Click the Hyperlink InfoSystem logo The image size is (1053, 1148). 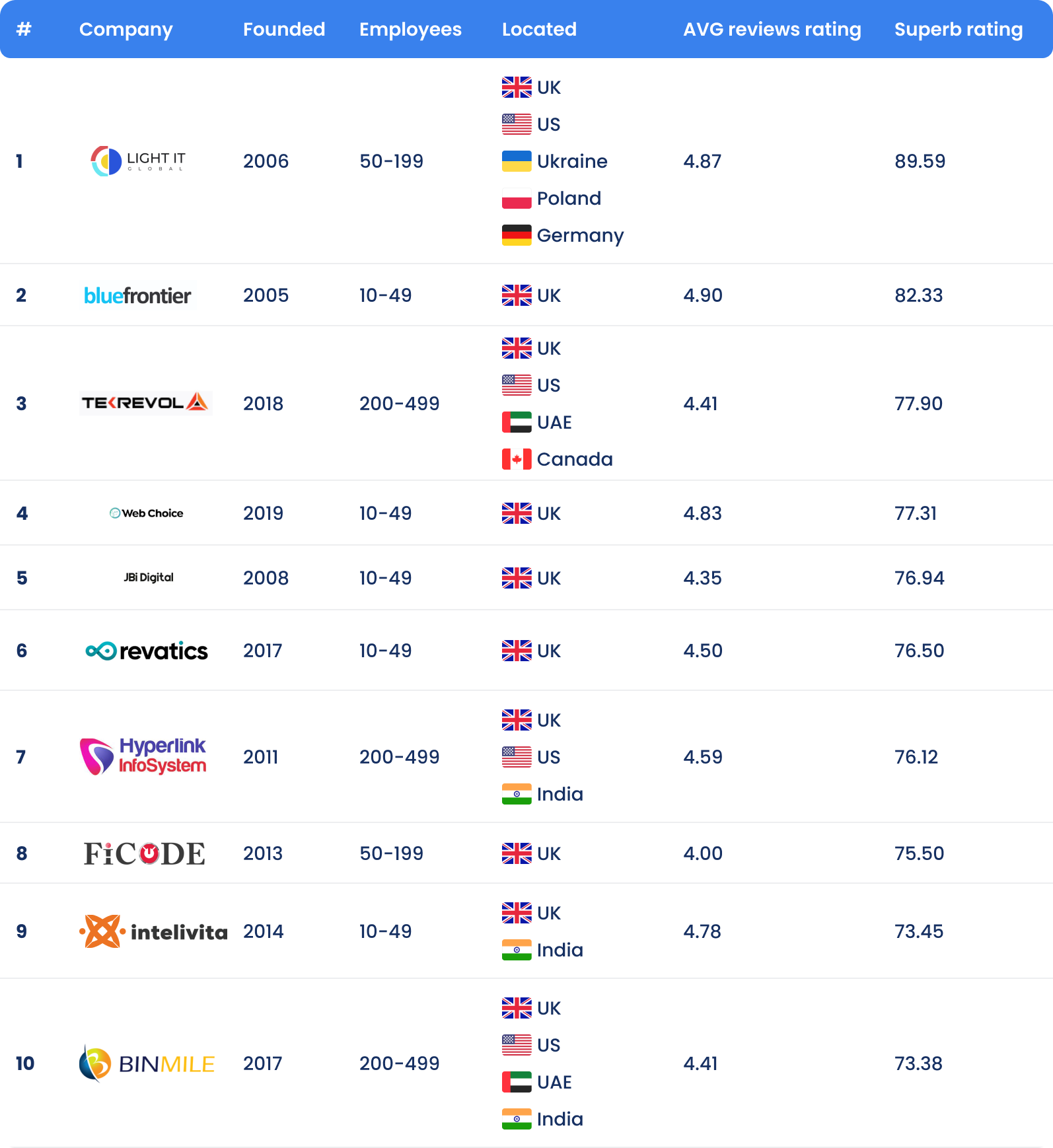tap(143, 756)
